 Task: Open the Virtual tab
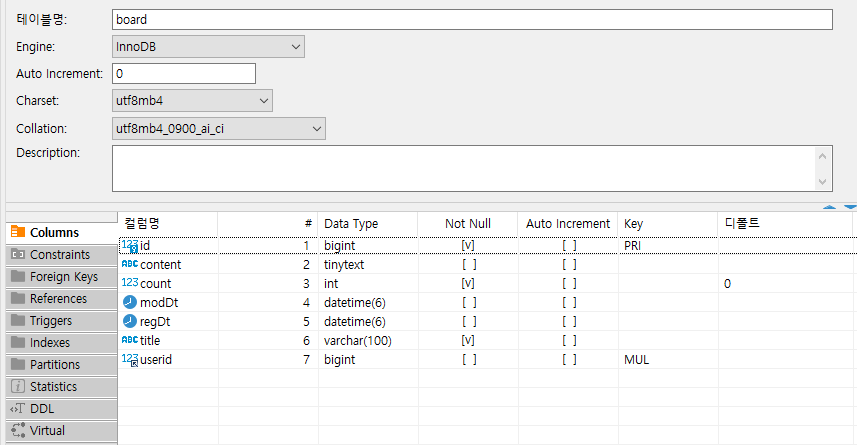pos(62,430)
